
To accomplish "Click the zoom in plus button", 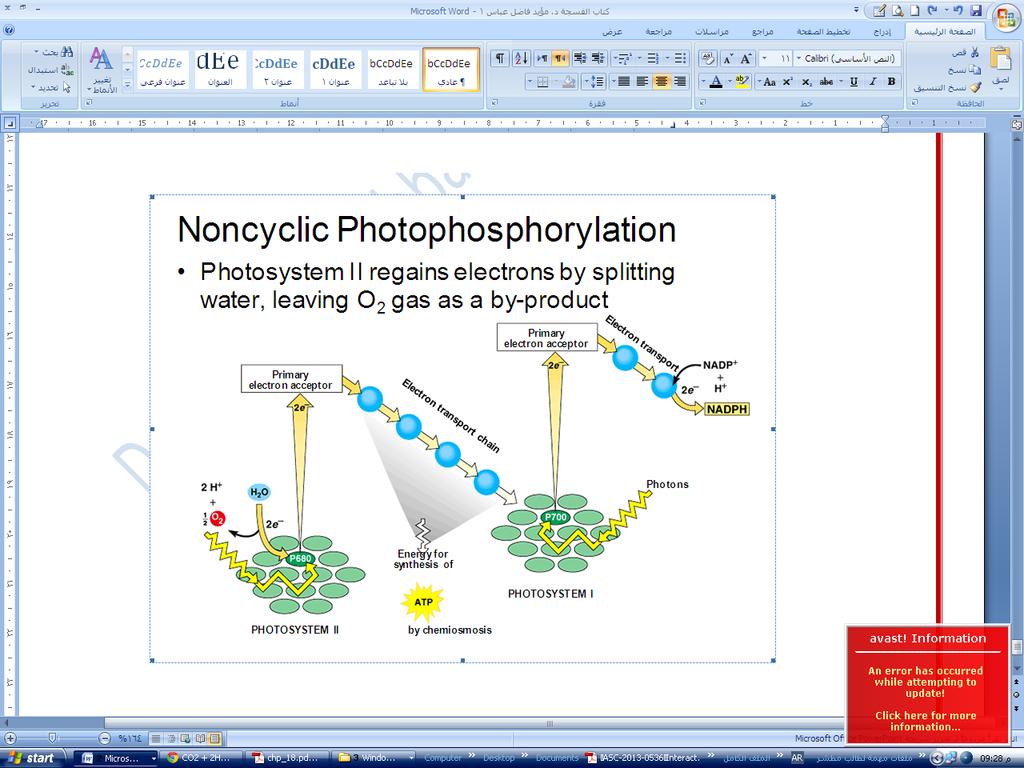I will click(x=10, y=738).
